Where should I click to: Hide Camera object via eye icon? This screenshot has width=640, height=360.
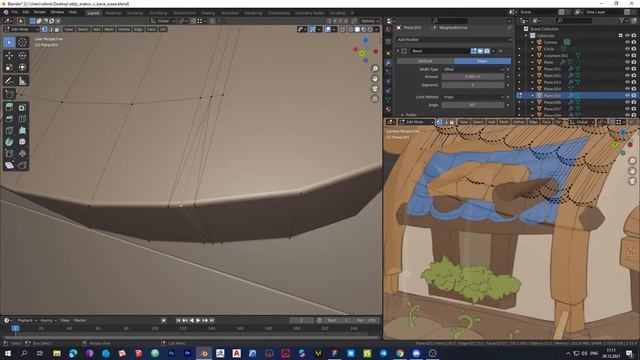click(627, 42)
